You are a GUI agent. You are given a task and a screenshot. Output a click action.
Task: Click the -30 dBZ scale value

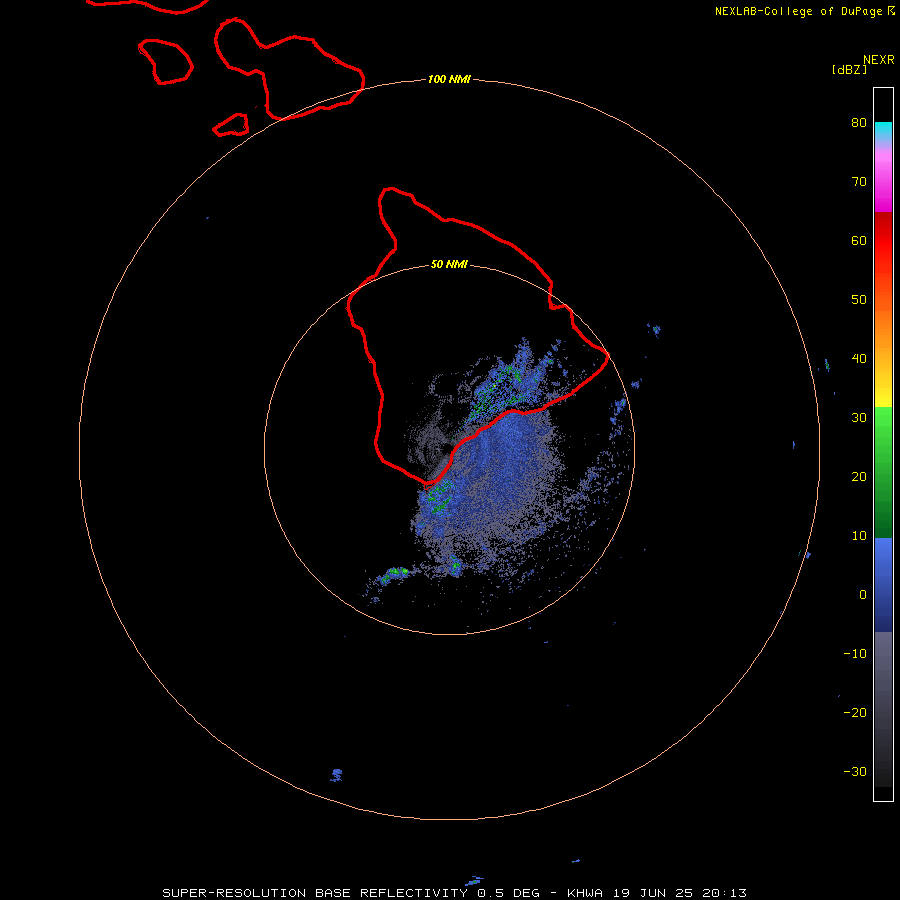[x=855, y=772]
